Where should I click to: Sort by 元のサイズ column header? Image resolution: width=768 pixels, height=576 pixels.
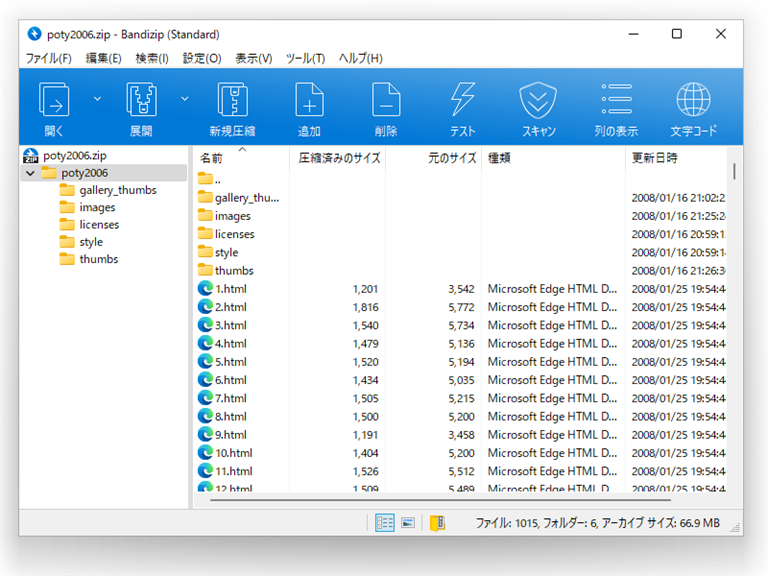[433, 158]
